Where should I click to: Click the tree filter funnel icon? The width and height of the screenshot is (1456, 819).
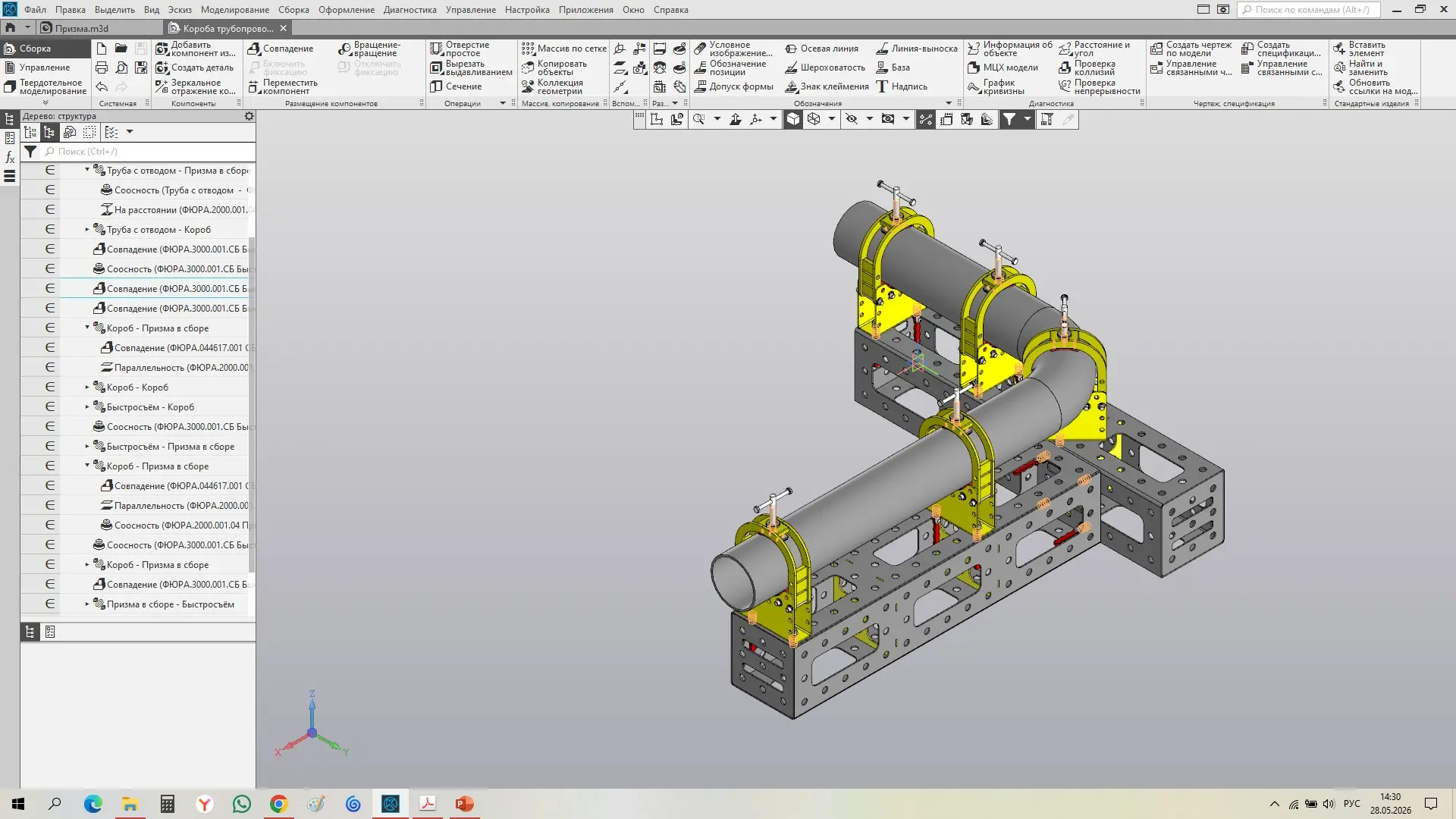(x=30, y=152)
